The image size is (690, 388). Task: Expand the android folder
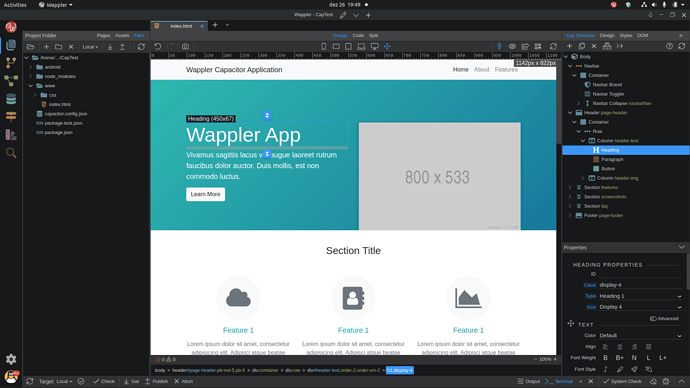30,67
